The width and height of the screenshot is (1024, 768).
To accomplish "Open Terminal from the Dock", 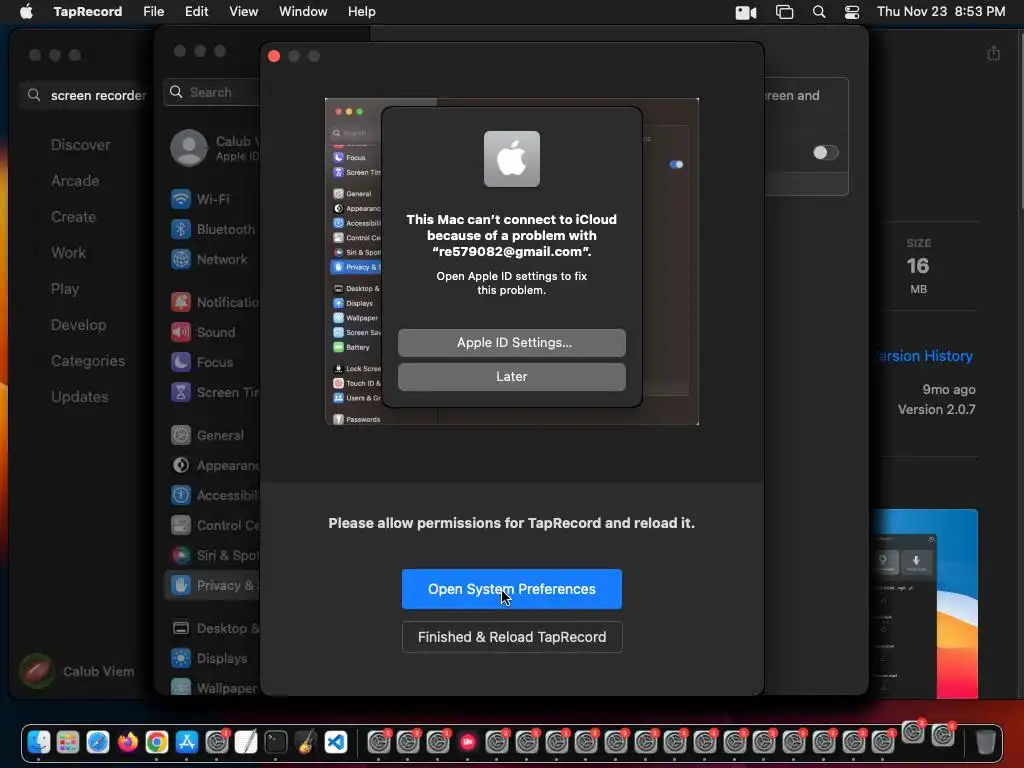I will pos(276,742).
